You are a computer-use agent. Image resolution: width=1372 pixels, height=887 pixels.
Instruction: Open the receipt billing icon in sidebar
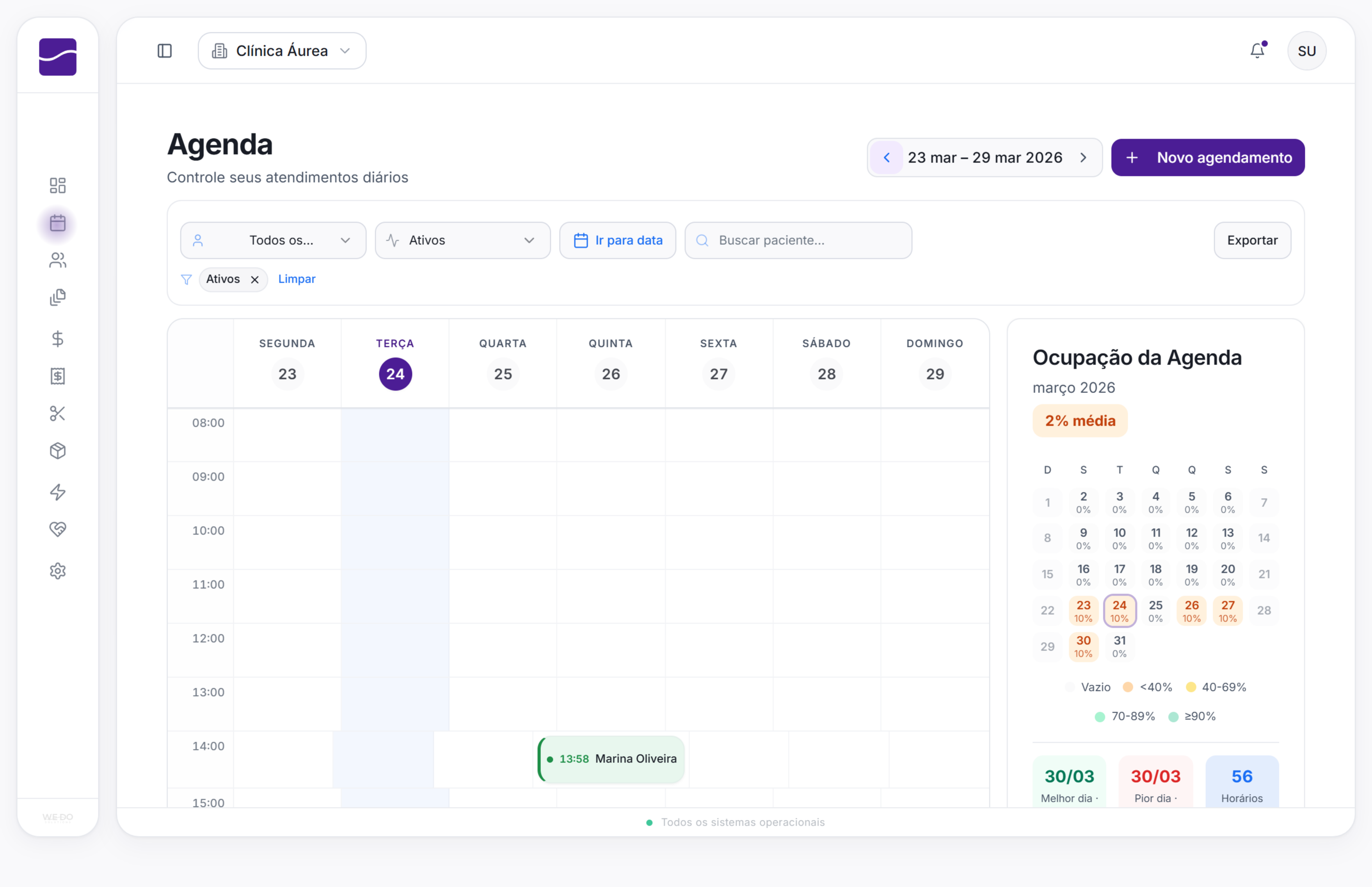coord(58,376)
